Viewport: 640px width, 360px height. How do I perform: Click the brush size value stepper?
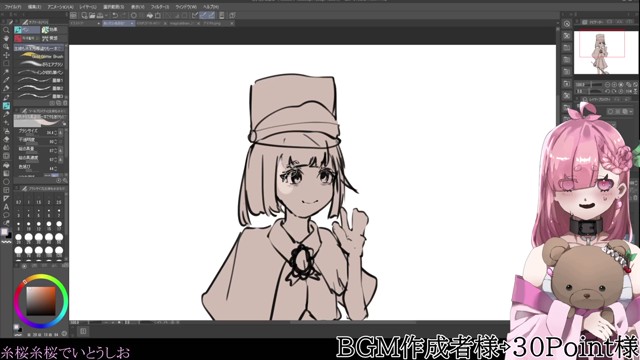(x=55, y=133)
